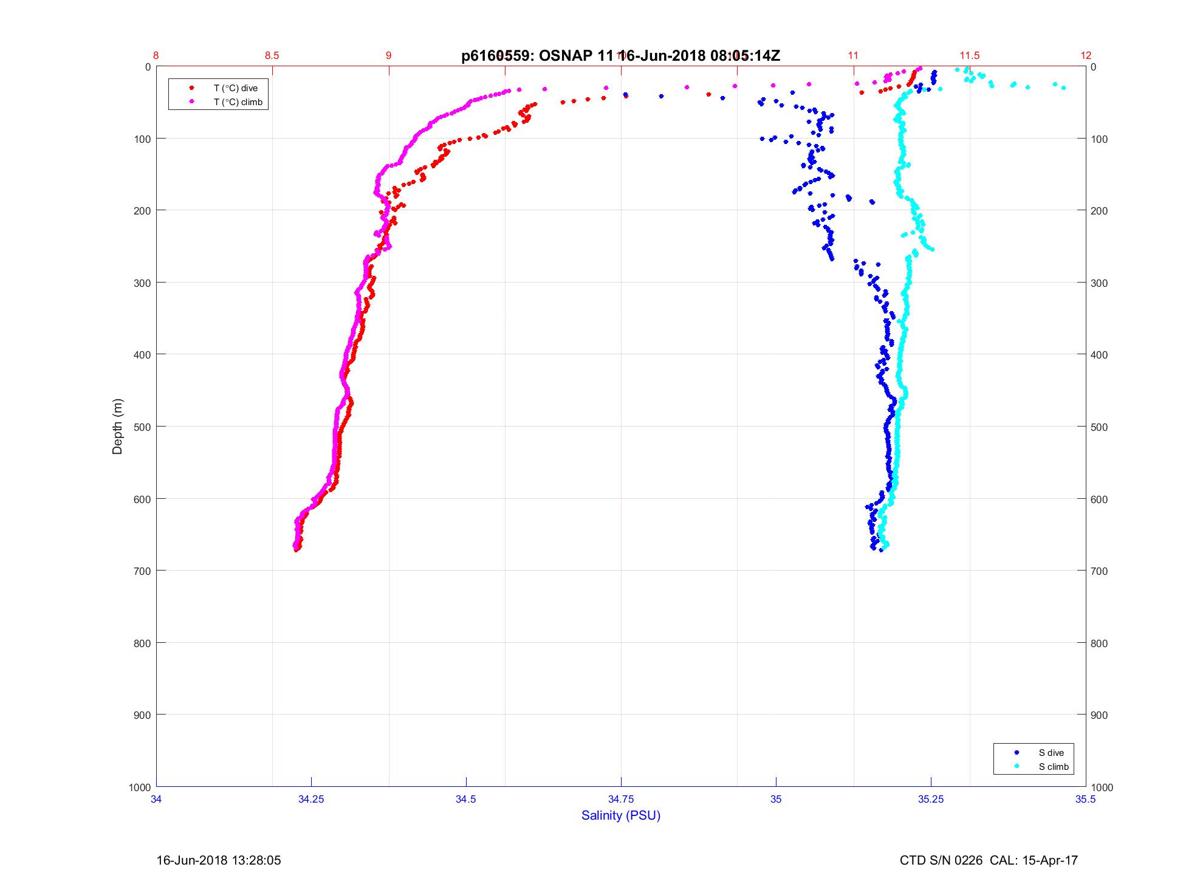Click red temperature tick label 12

point(1086,55)
